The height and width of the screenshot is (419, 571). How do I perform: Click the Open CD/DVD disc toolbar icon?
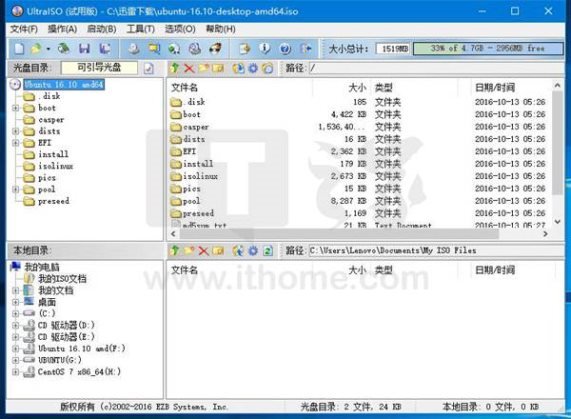tap(64, 48)
